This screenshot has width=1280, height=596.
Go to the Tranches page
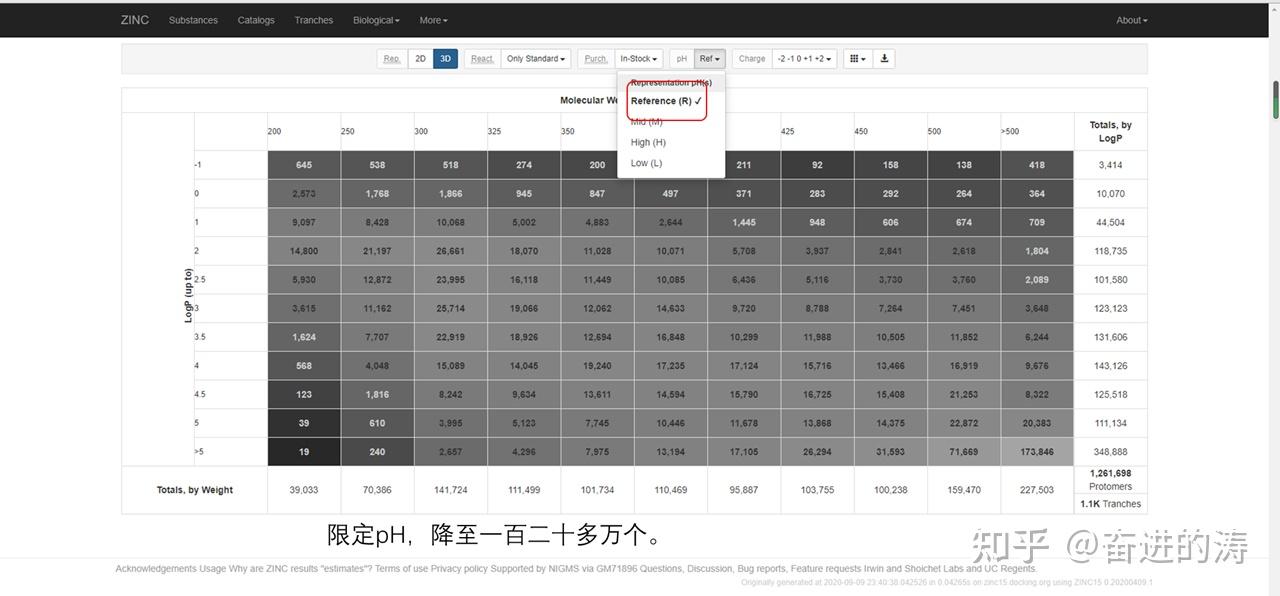click(313, 19)
